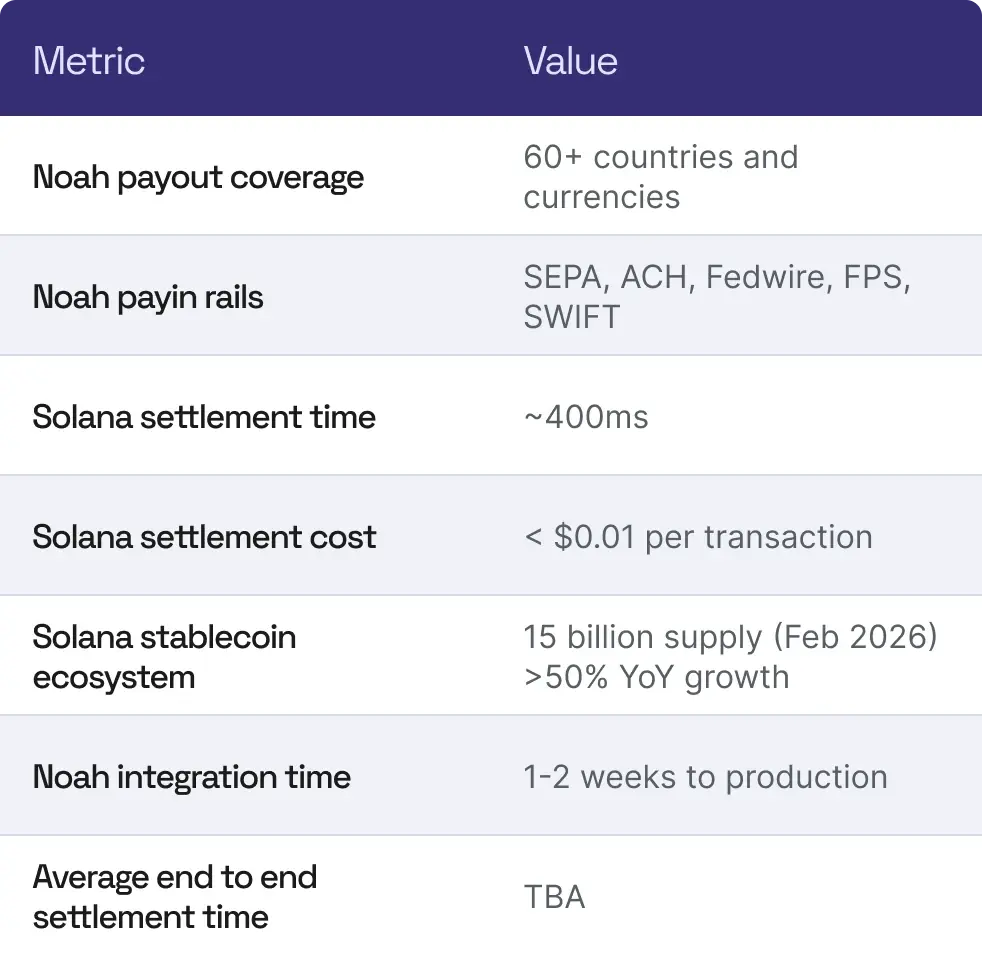Select the Solana settlement time label

click(x=204, y=417)
